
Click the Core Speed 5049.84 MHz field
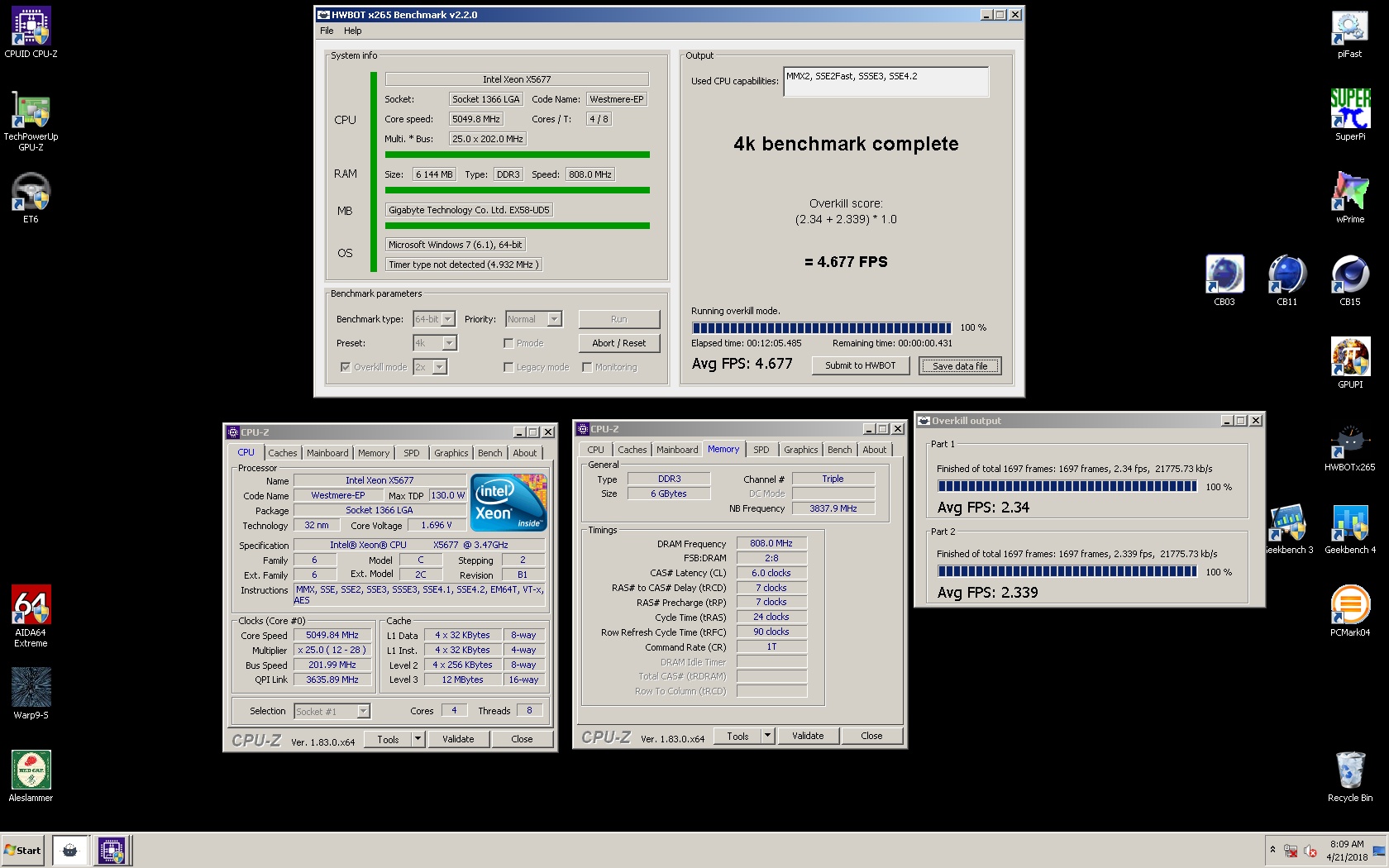(x=332, y=636)
